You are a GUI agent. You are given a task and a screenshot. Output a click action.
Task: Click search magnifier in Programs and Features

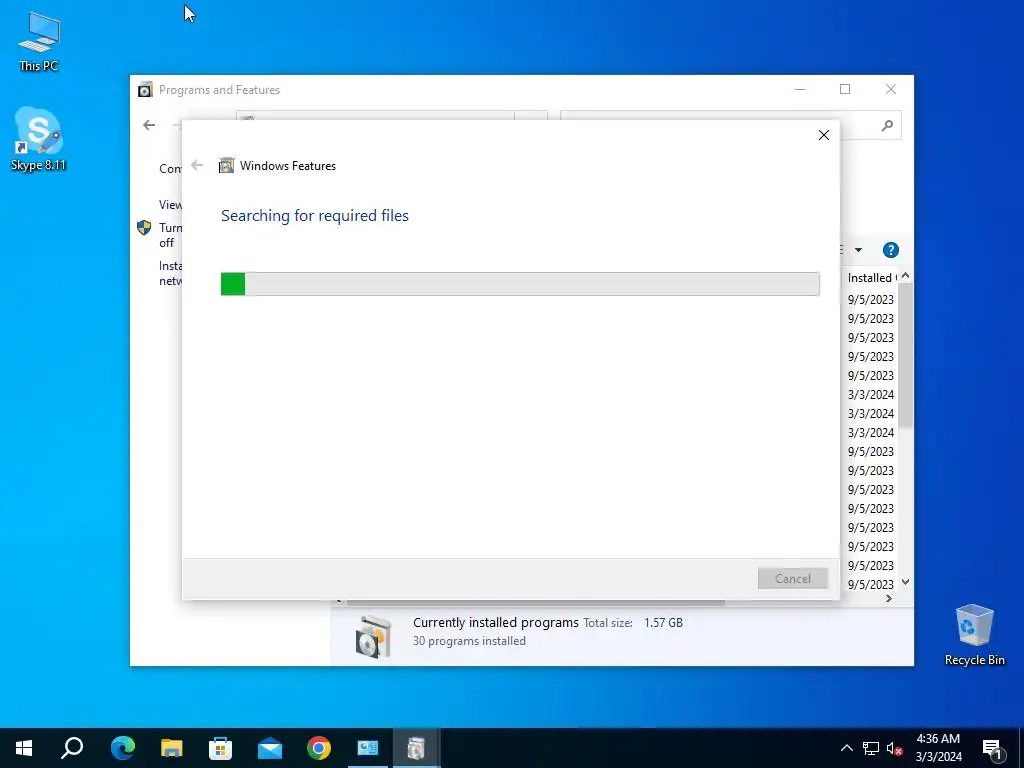click(887, 125)
